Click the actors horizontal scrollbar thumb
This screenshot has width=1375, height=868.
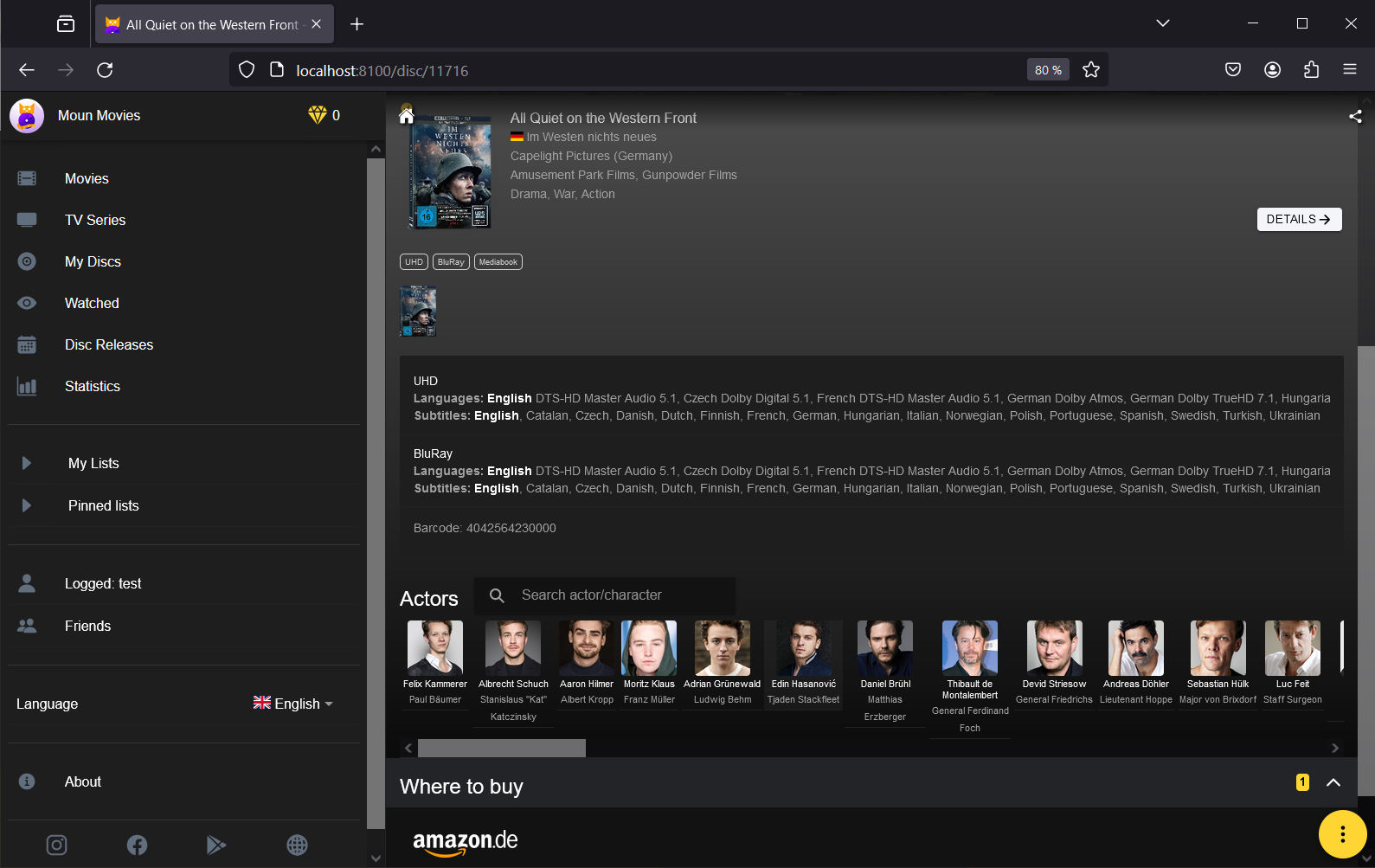point(501,748)
